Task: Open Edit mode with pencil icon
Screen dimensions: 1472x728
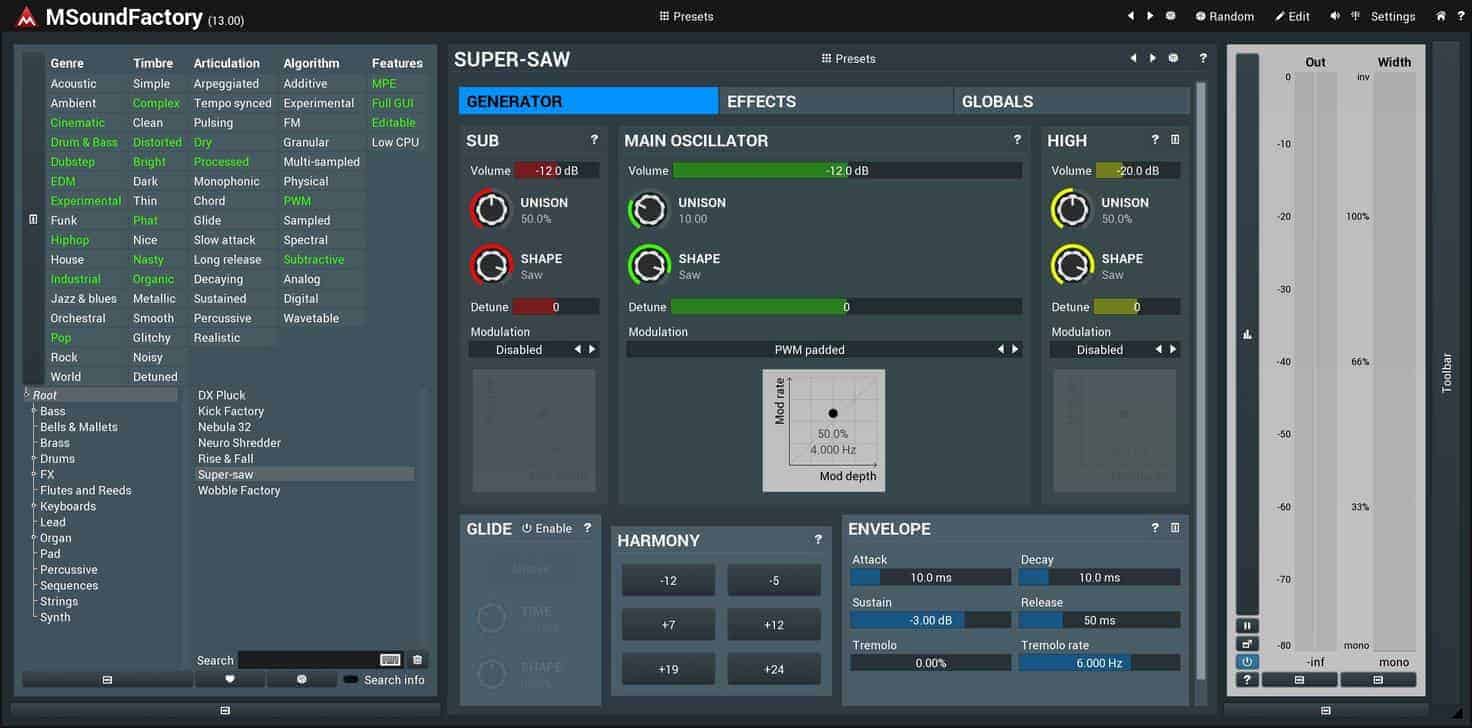Action: click(1292, 16)
